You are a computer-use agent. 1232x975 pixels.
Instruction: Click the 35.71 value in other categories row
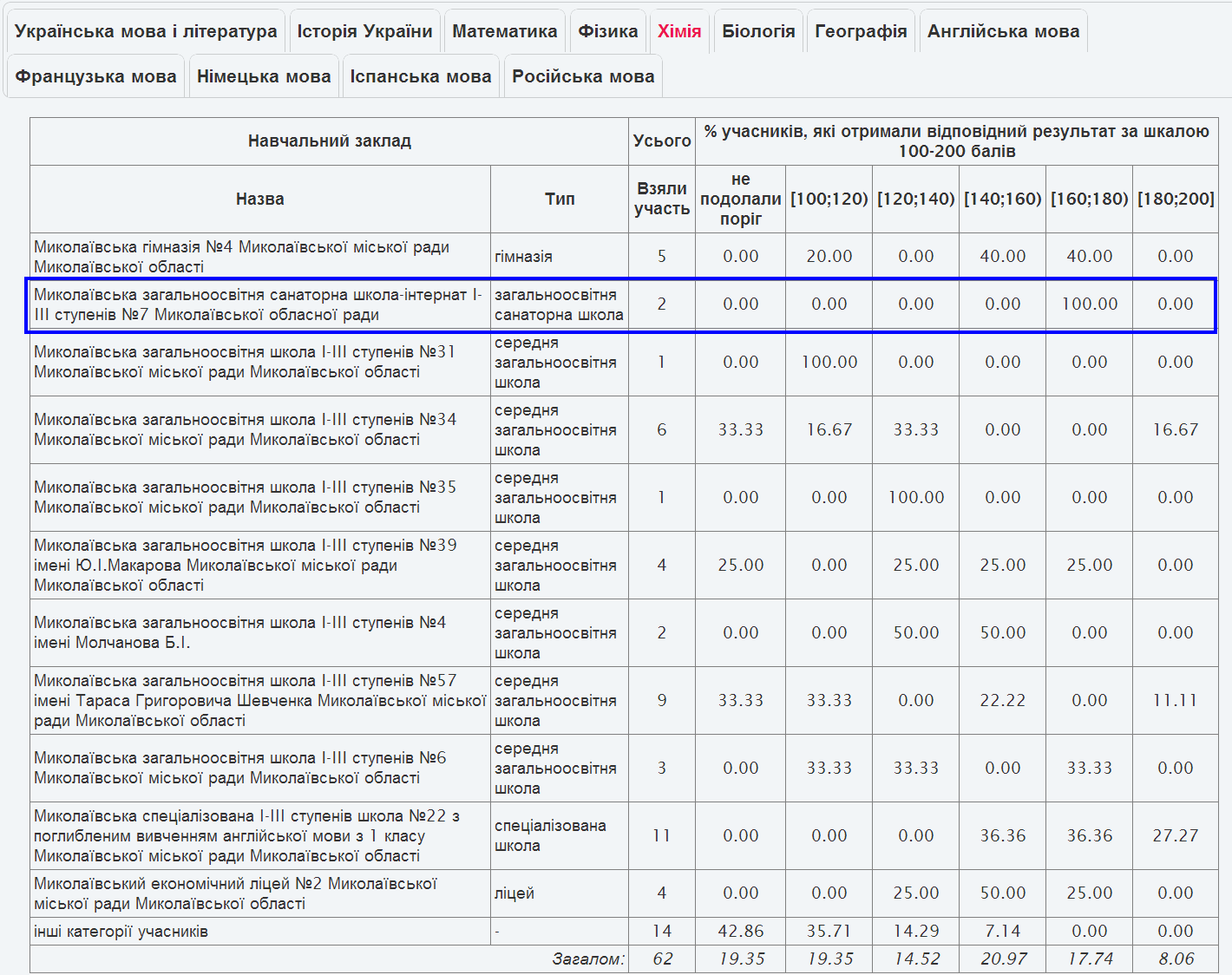829,932
